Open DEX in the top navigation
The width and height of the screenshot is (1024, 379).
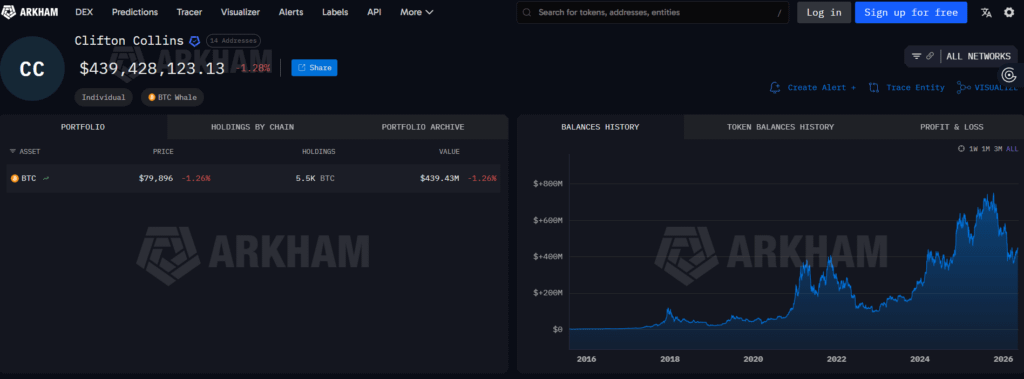pyautogui.click(x=84, y=12)
